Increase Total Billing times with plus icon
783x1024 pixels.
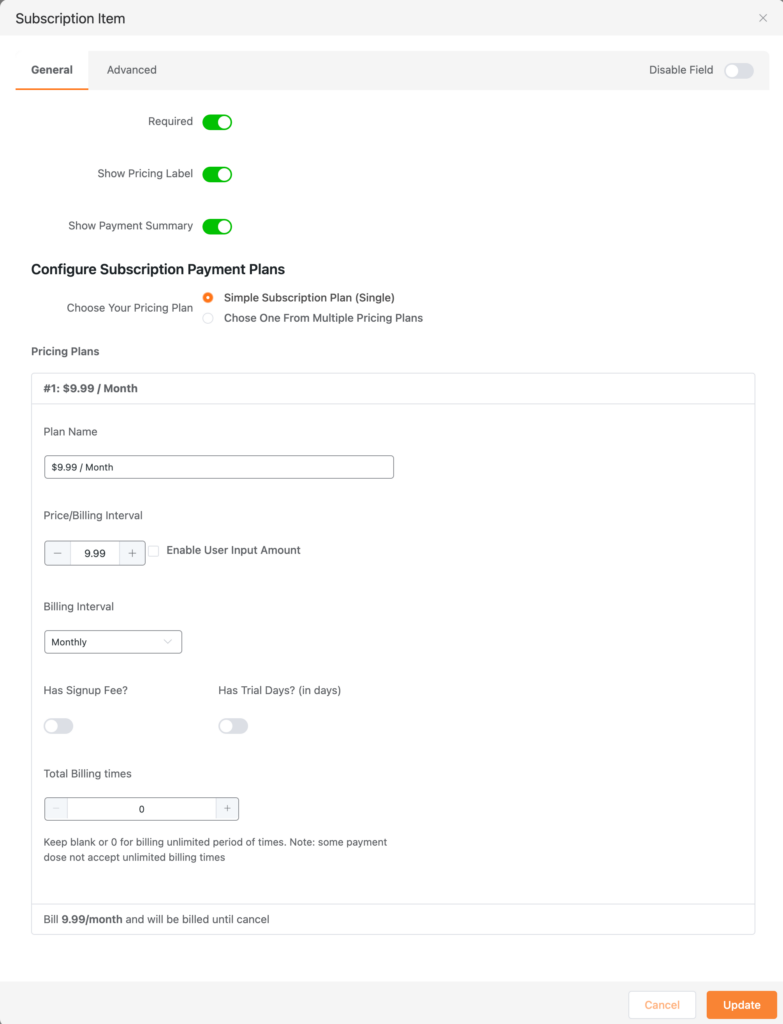[x=227, y=809]
